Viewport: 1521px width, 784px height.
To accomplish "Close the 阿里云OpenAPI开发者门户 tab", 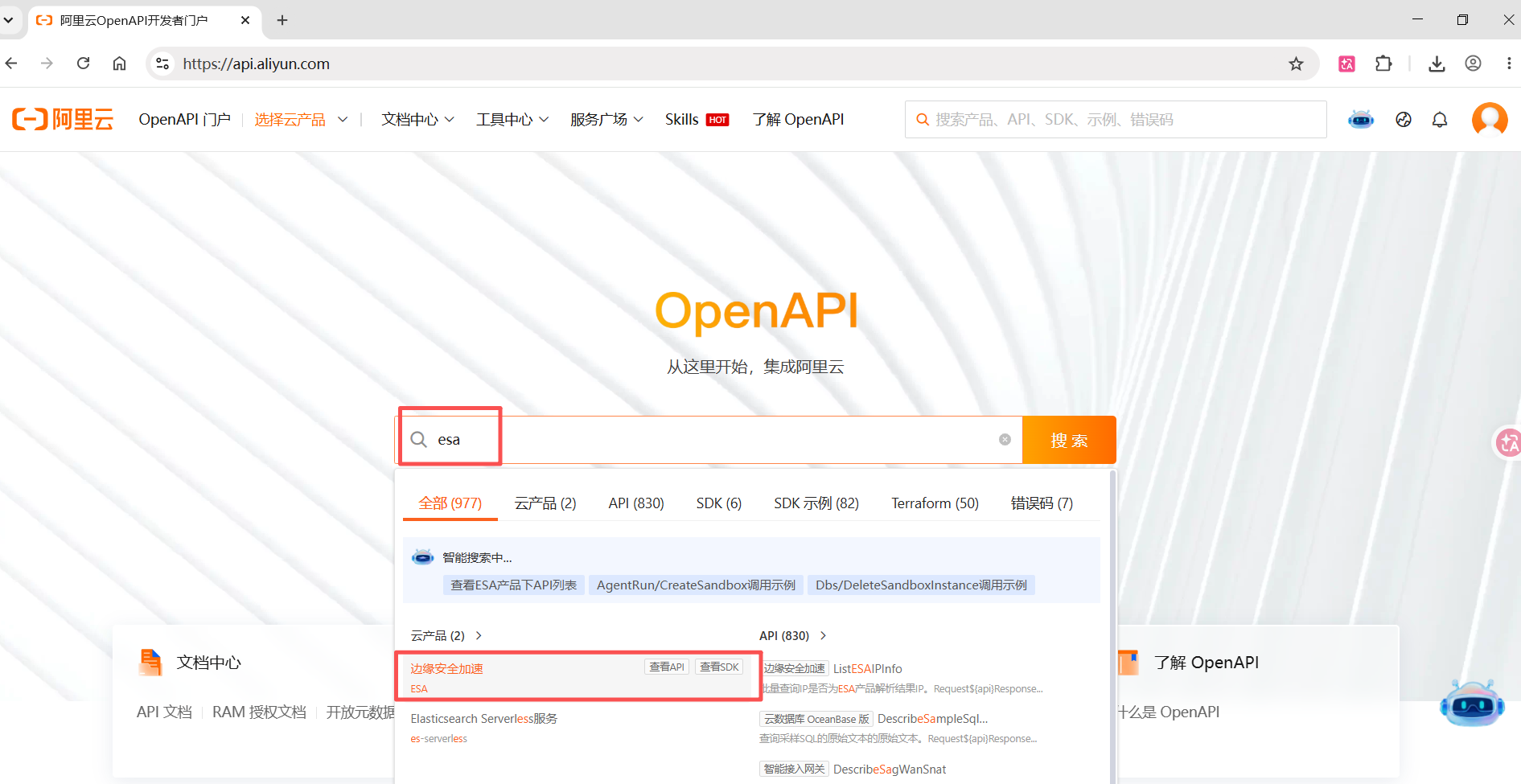I will pyautogui.click(x=245, y=20).
